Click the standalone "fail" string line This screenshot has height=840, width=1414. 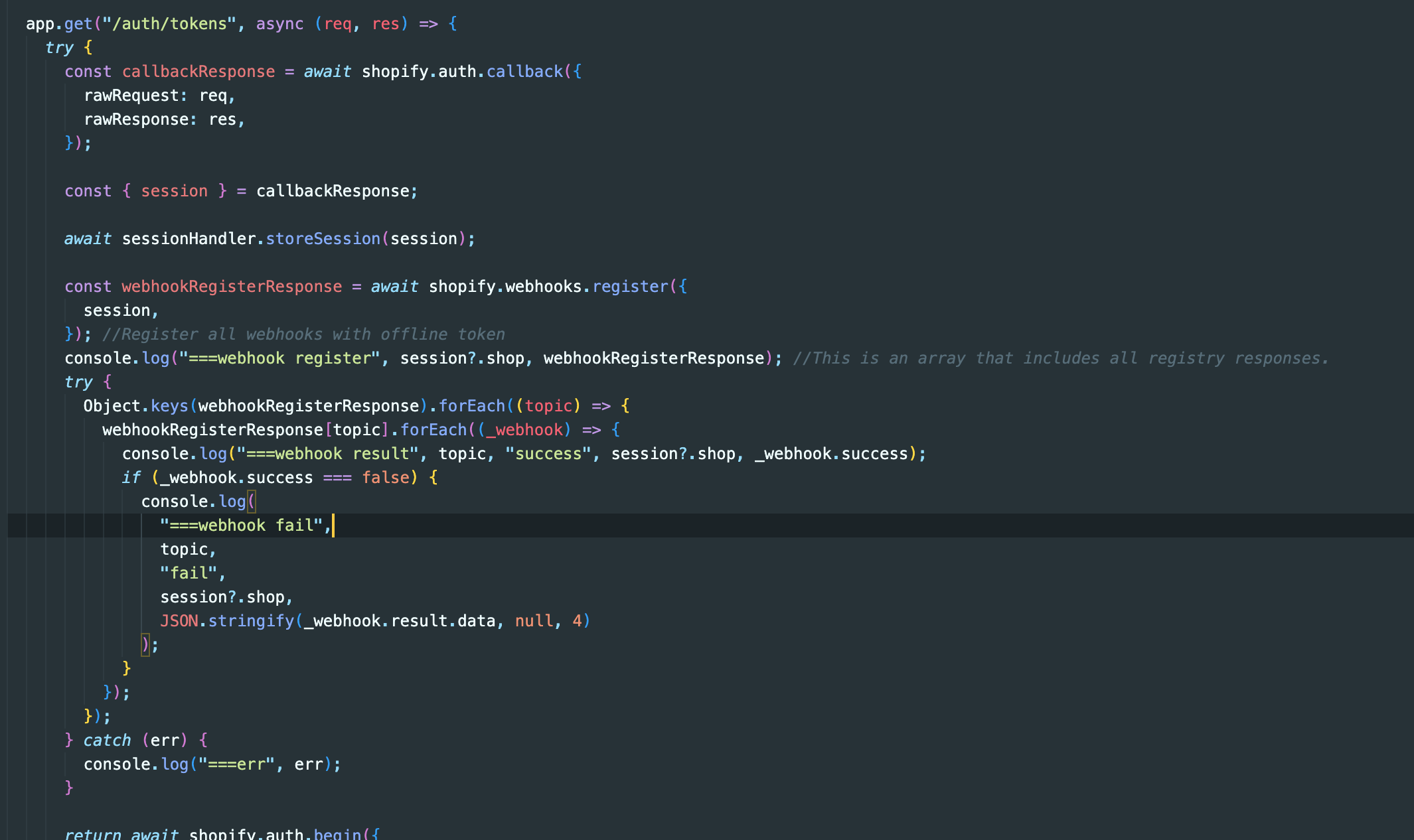tap(189, 573)
